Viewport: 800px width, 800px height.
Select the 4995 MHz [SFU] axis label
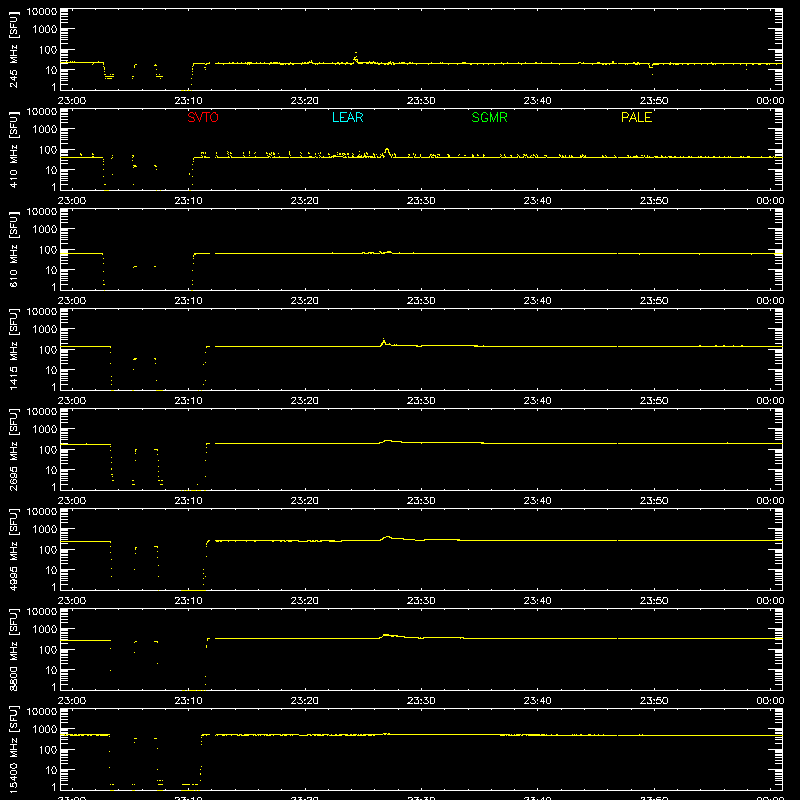(13, 549)
